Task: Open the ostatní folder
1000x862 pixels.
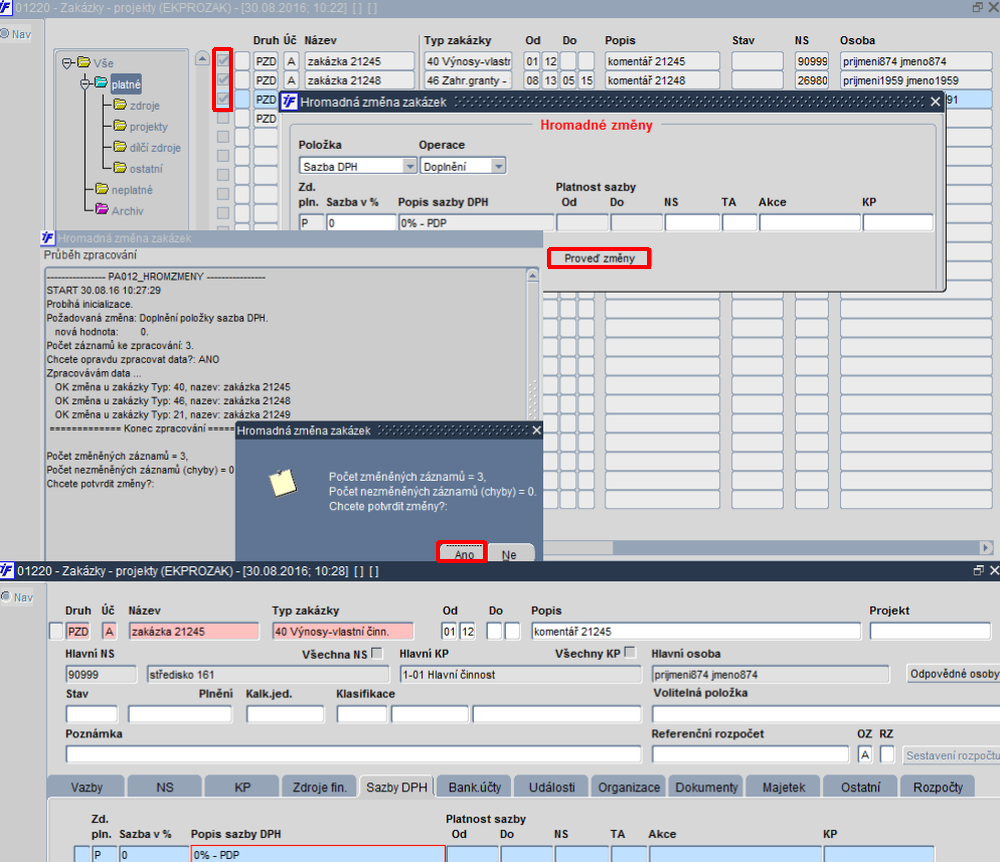Action: click(145, 169)
